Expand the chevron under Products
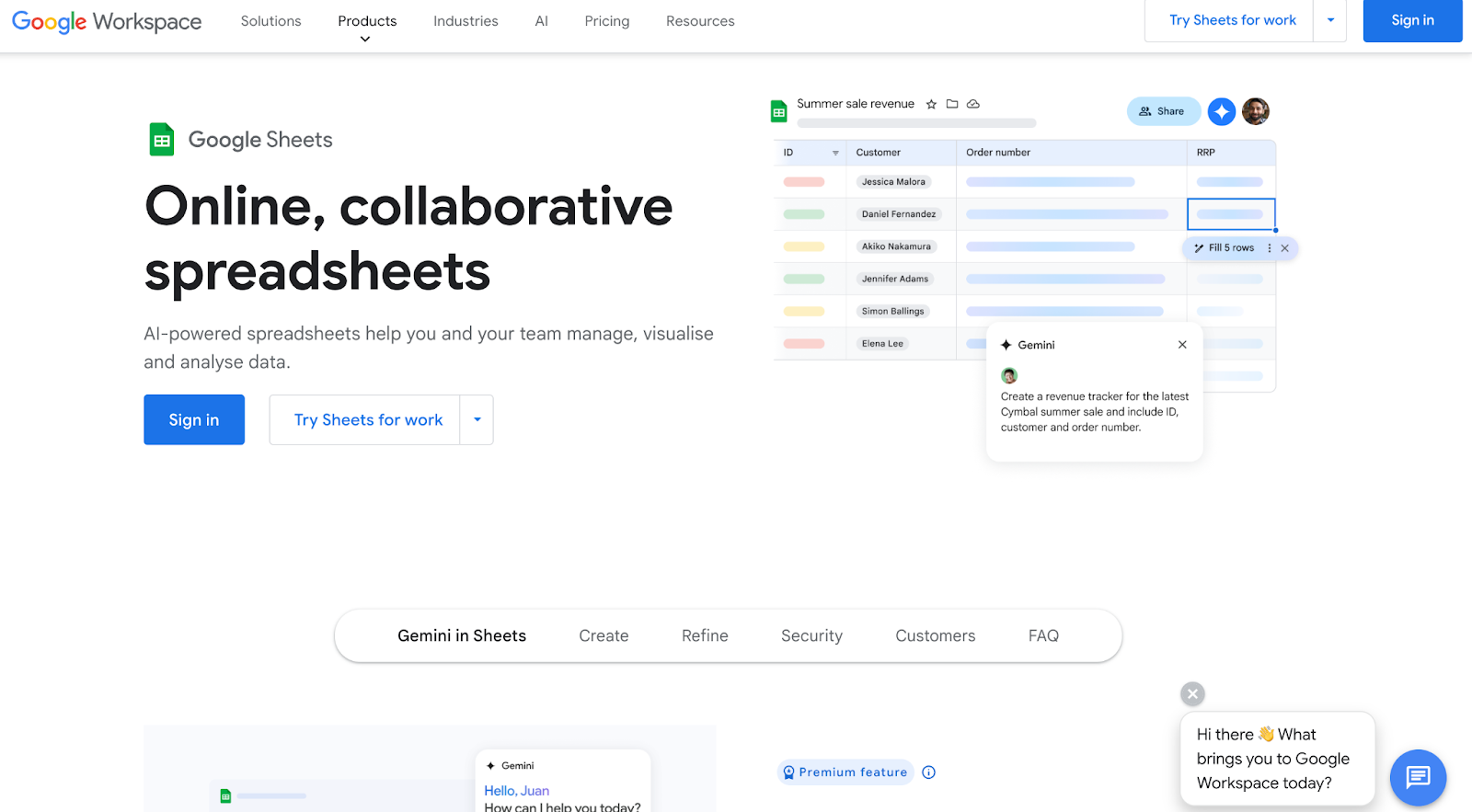 click(x=365, y=40)
